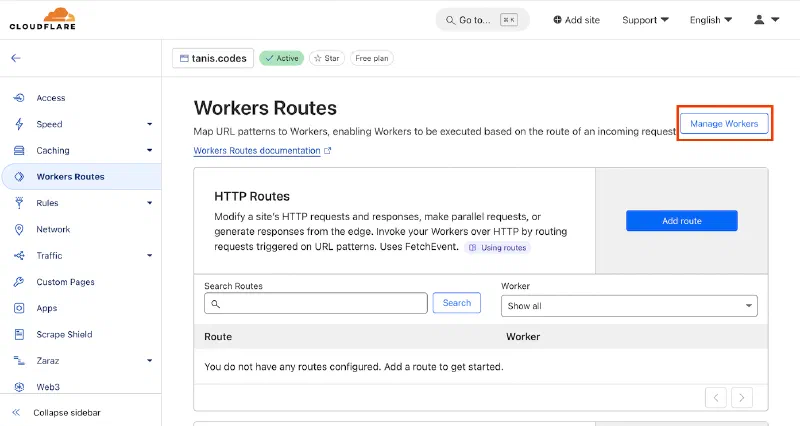
Task: Click the Free plan badge
Action: [x=372, y=58]
